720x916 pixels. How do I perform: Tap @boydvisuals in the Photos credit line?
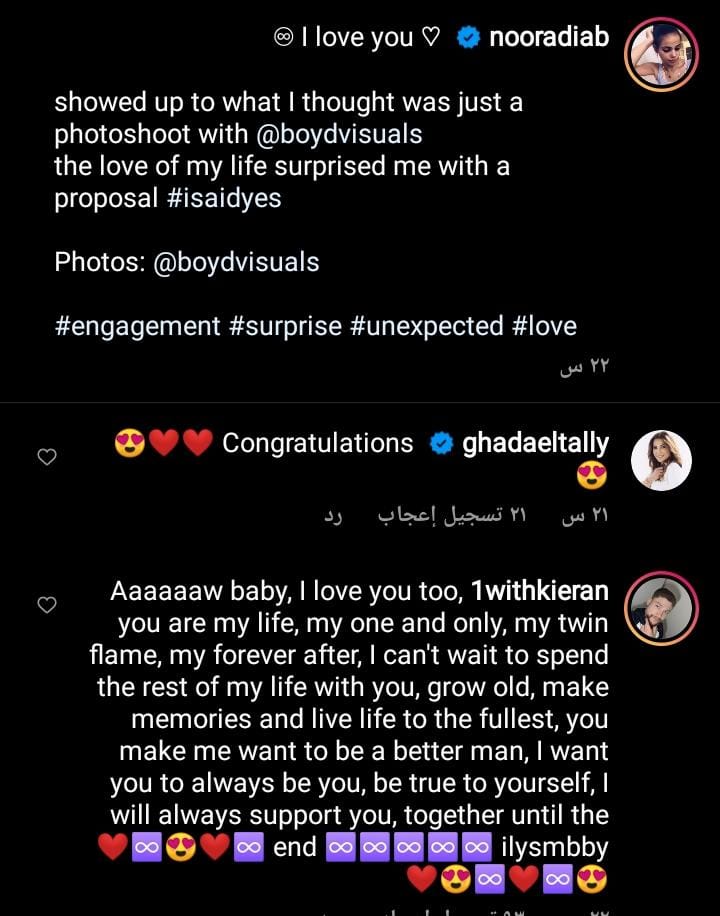tap(236, 262)
